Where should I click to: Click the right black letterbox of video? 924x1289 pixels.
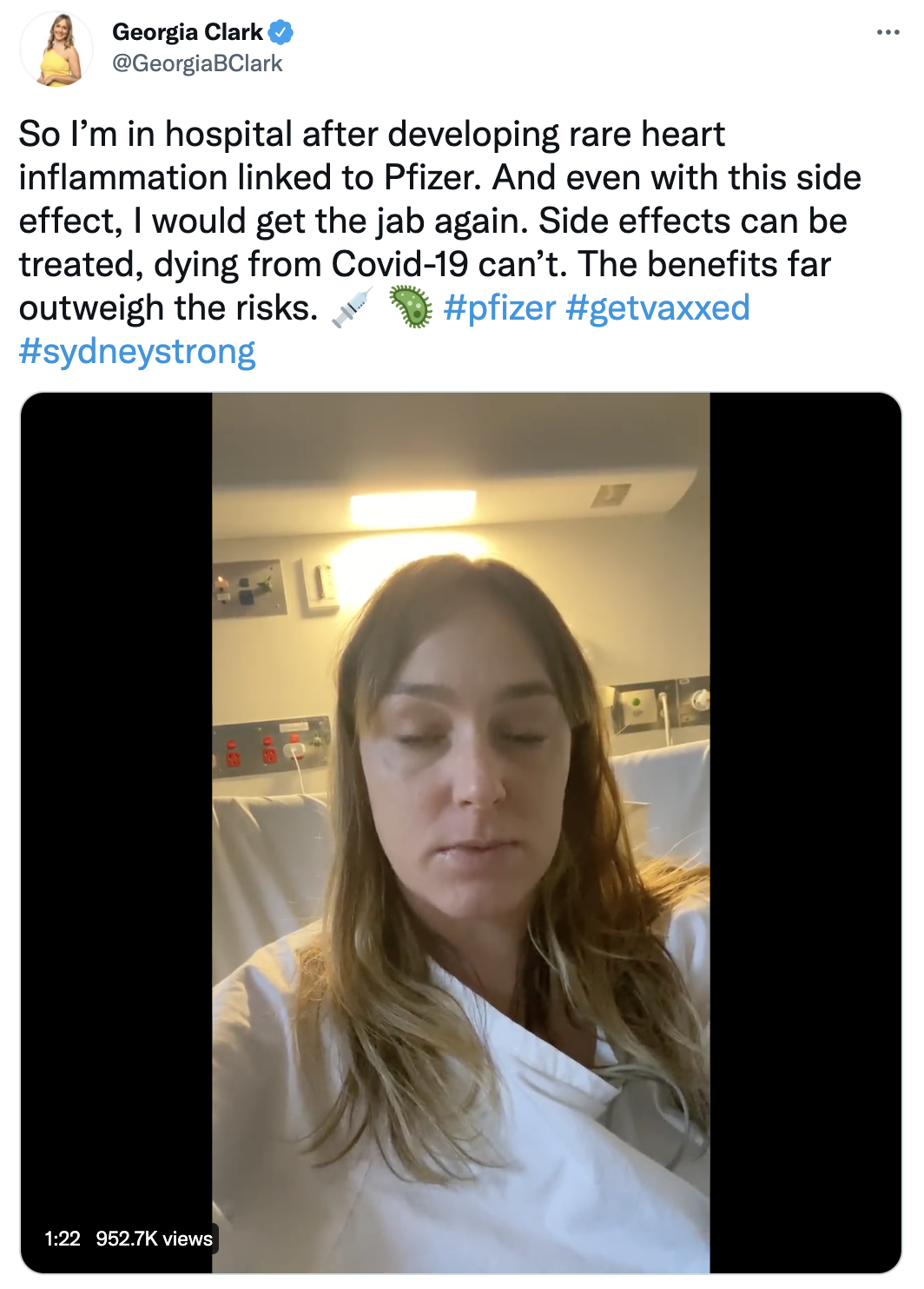[806, 833]
